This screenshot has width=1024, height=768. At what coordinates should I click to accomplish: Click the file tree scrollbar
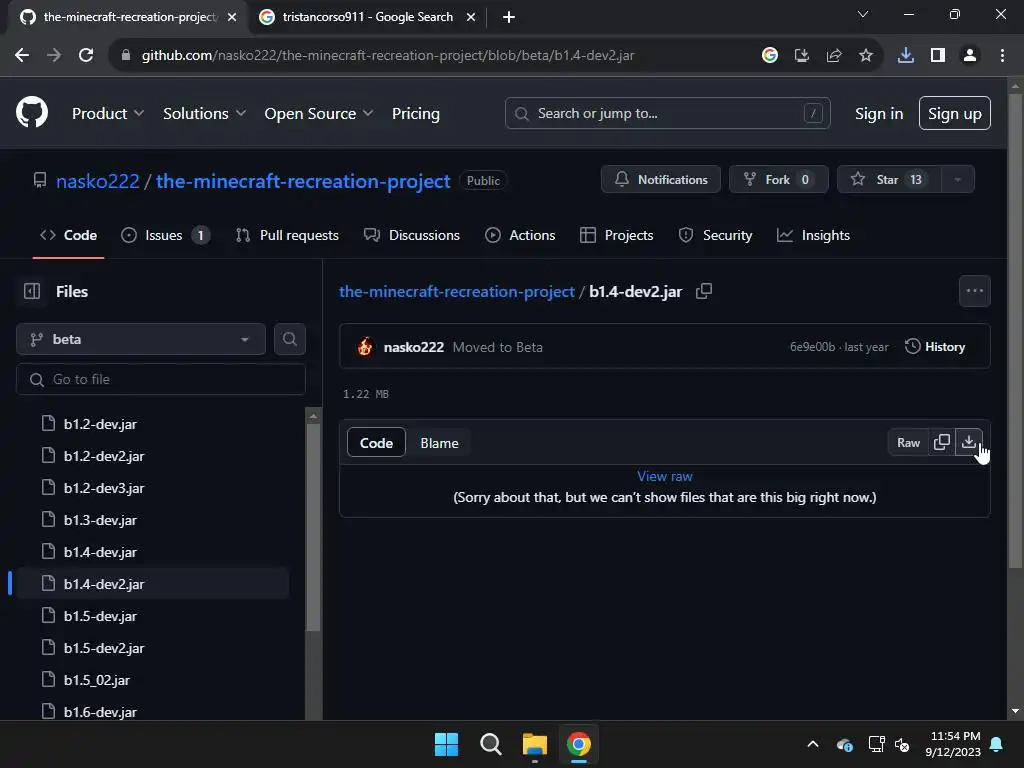[x=313, y=528]
